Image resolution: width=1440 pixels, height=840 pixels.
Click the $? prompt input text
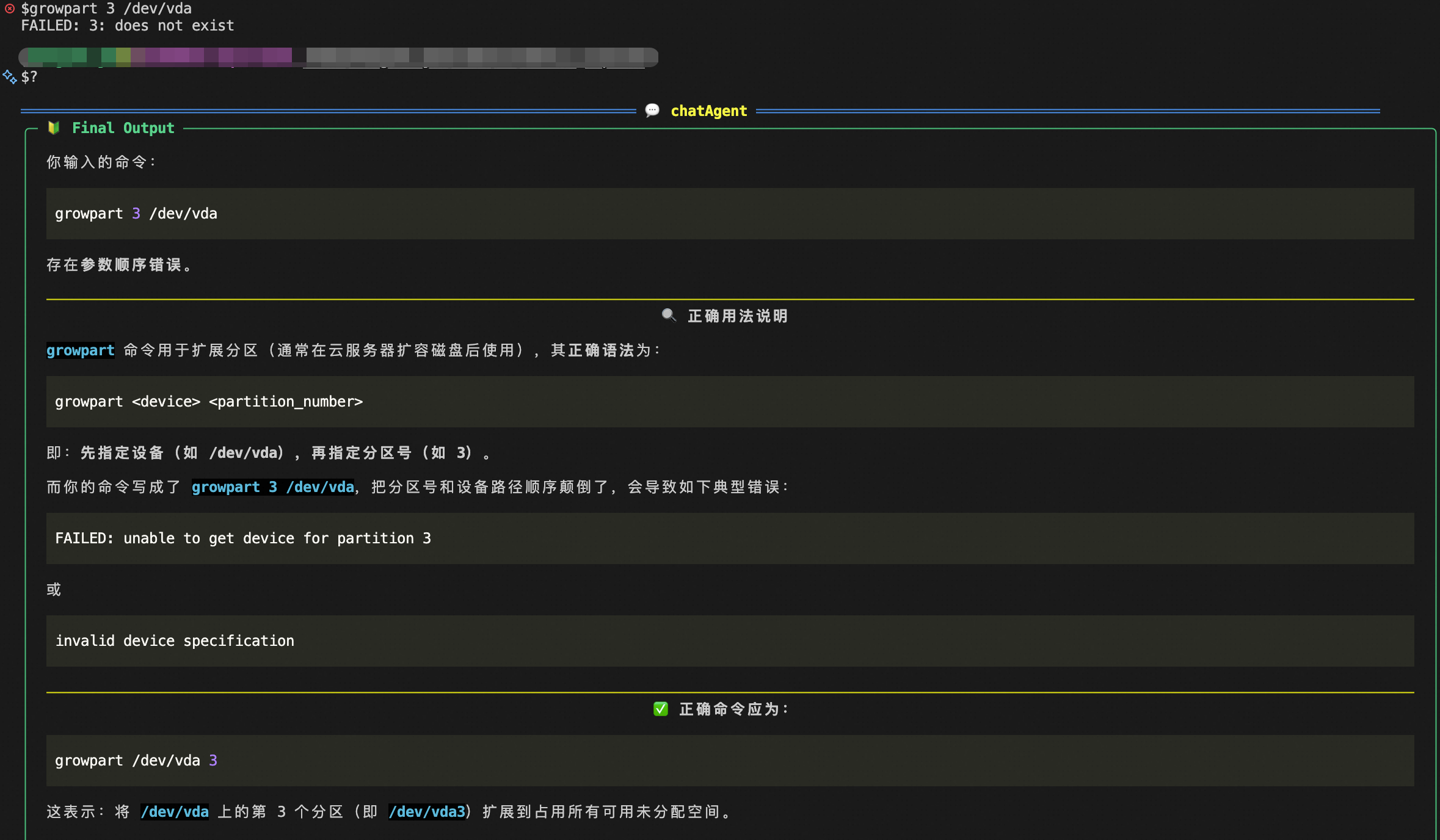[x=29, y=77]
